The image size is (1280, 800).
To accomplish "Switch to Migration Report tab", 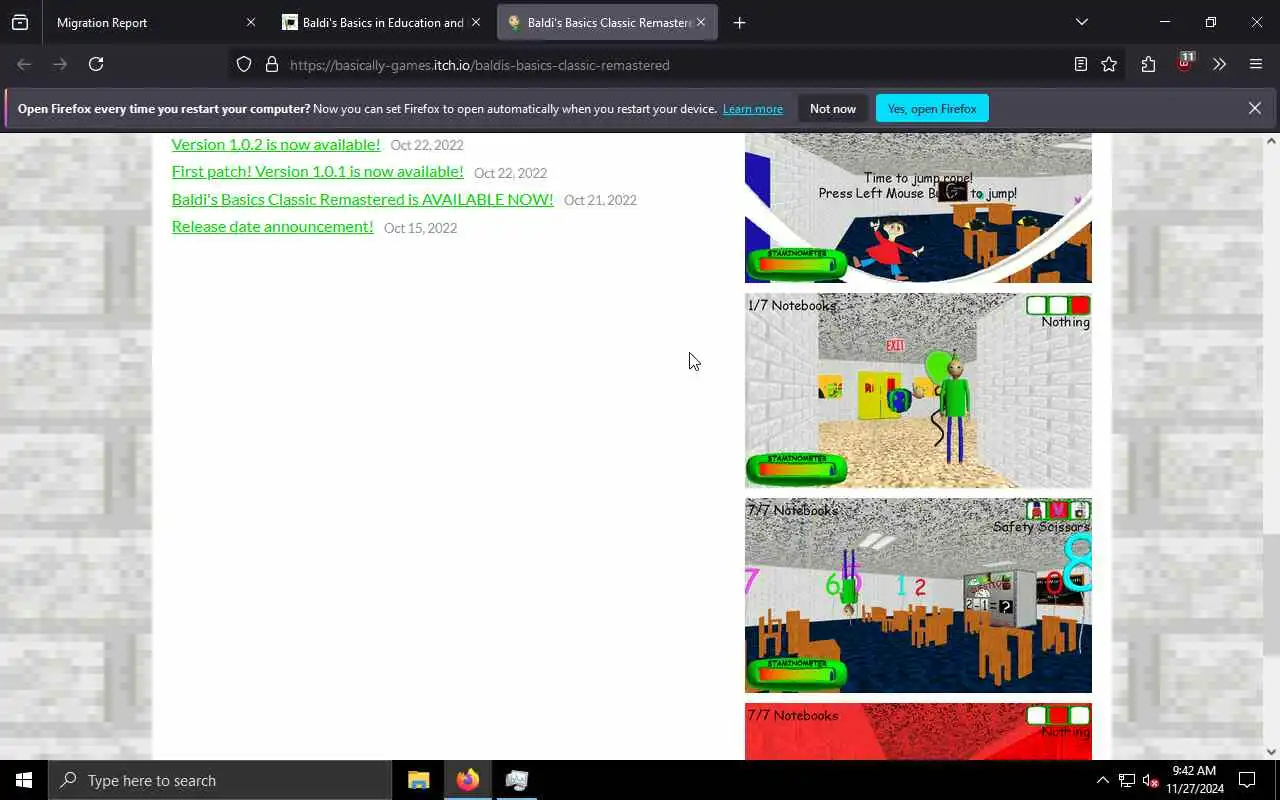I will point(145,22).
